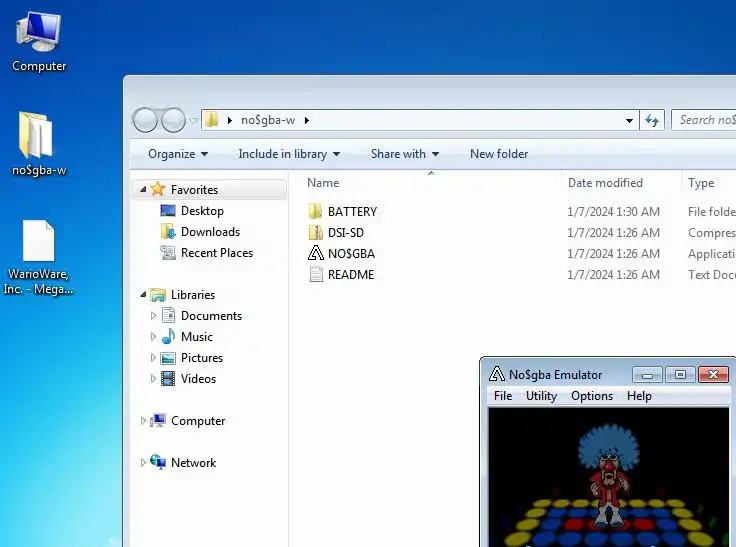
Task: Click the emulator game screen
Action: point(609,477)
